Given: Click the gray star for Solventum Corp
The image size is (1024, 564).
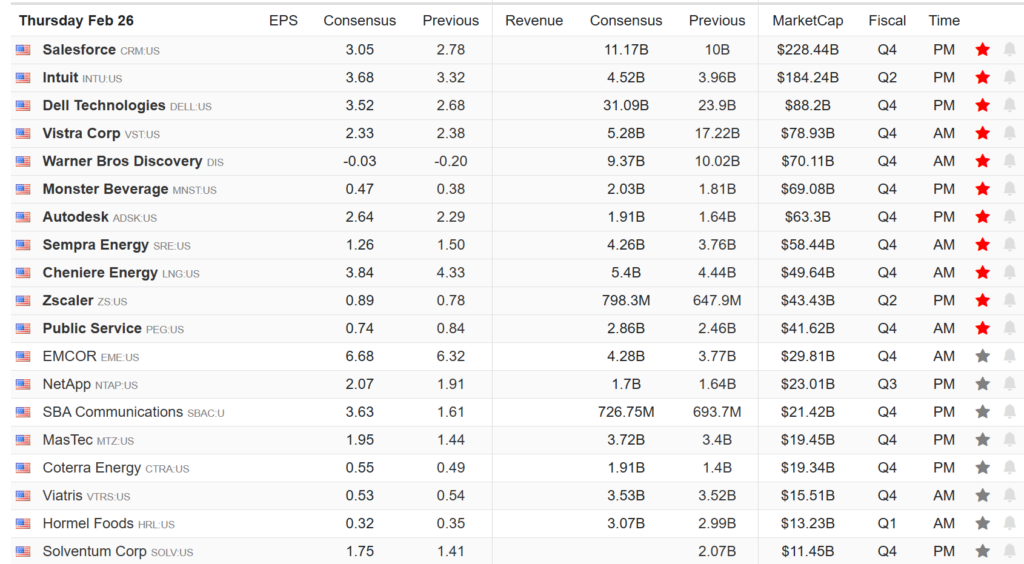Looking at the screenshot, I should 982,551.
